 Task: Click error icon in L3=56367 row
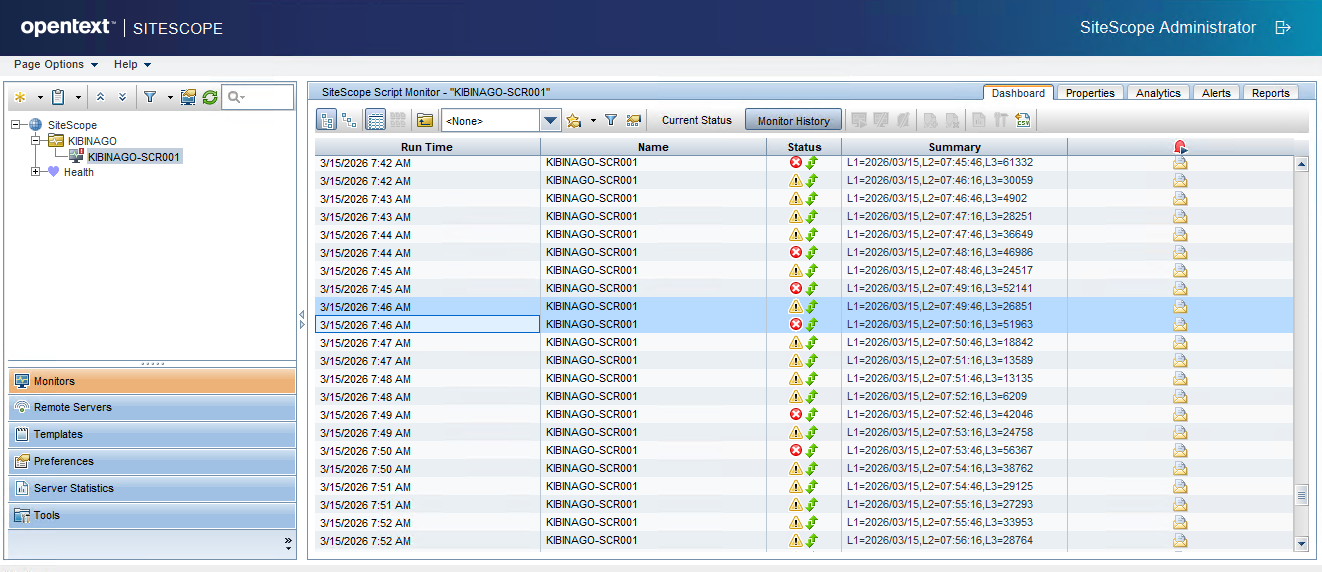point(796,450)
